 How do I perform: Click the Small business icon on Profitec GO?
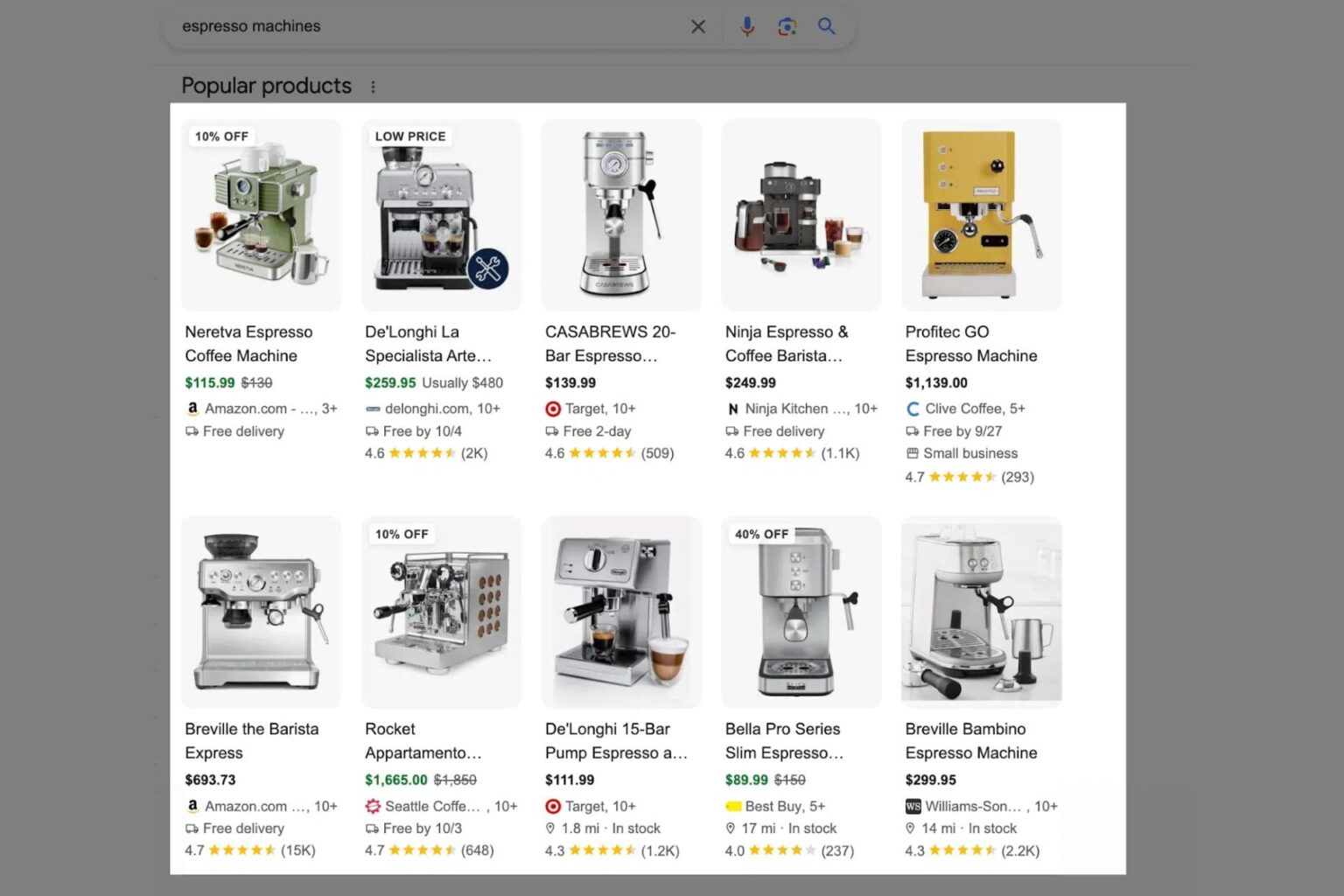tap(911, 453)
